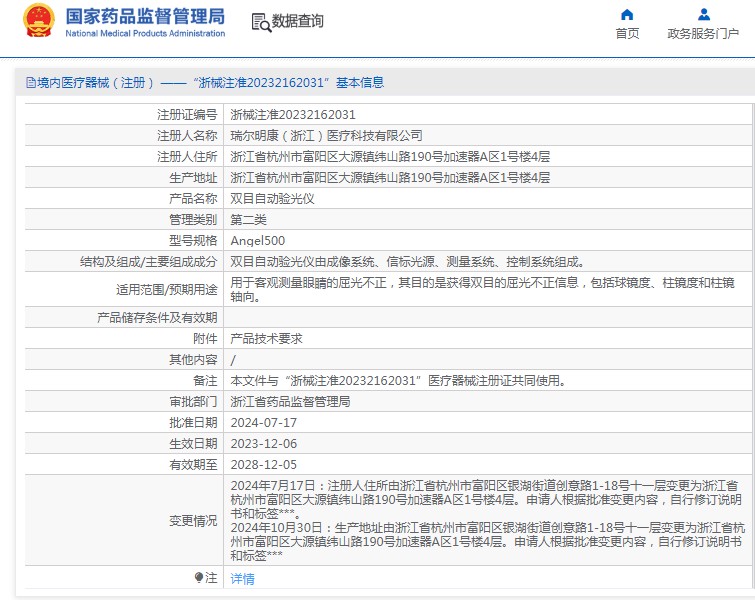The height and width of the screenshot is (600, 755).
Task: Click expiry date 2028-12-05
Action: coord(263,465)
